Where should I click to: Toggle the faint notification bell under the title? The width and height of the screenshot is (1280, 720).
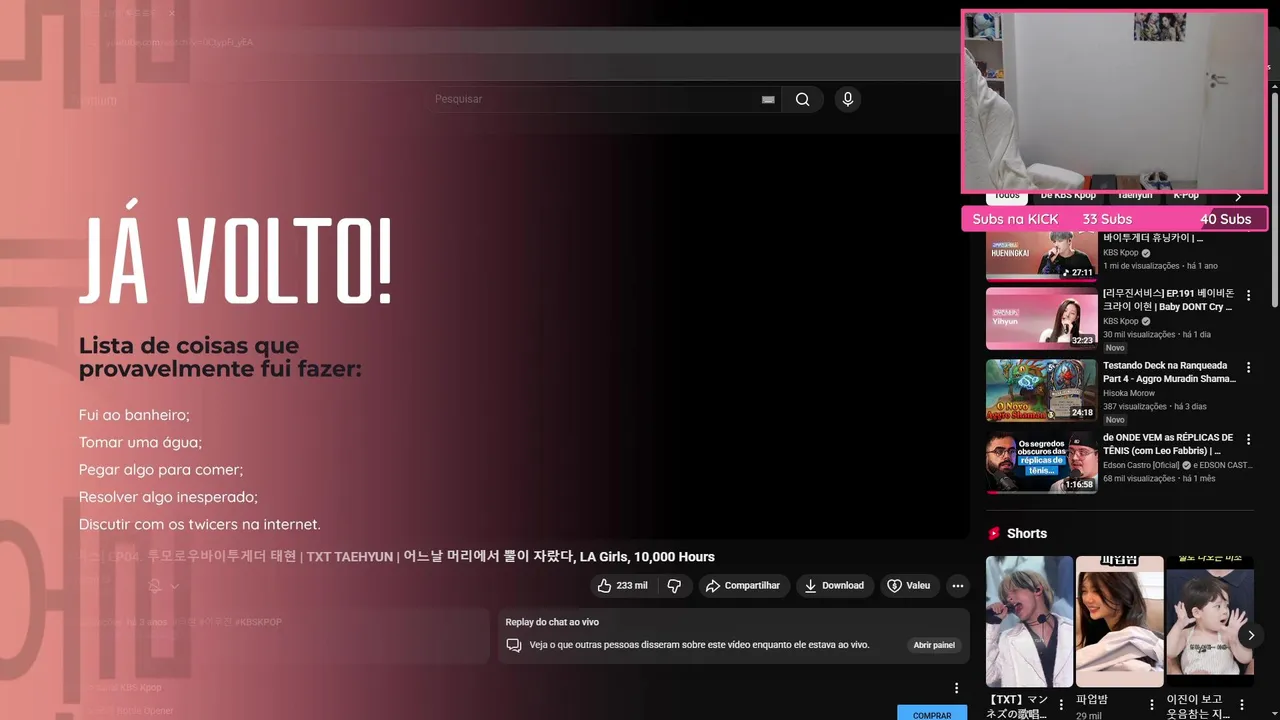coord(155,586)
